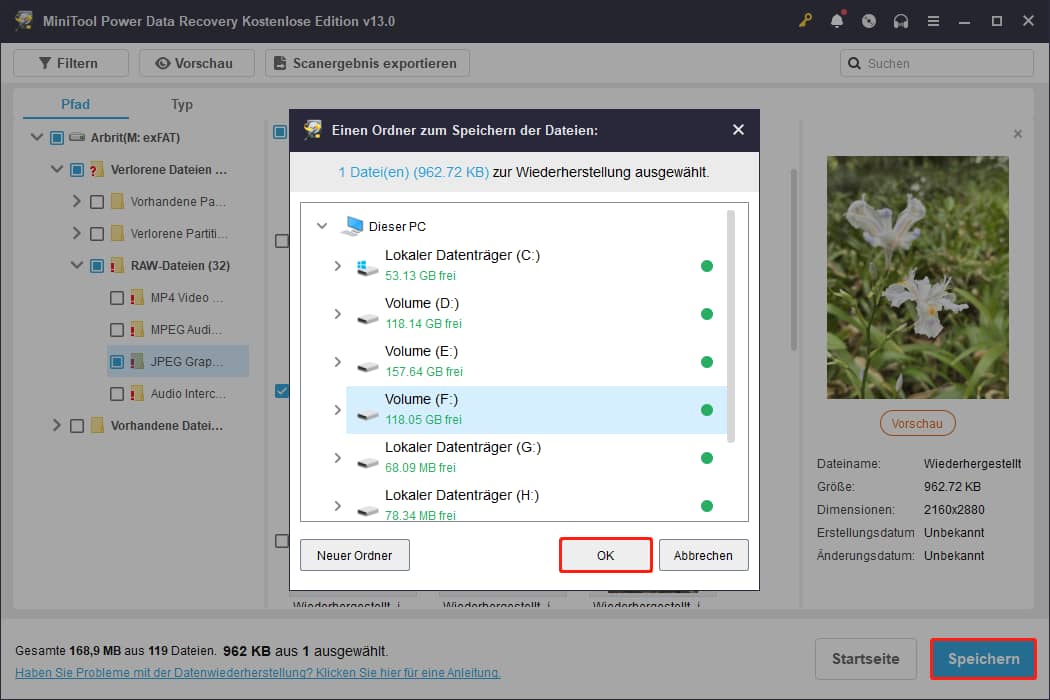Expand the Vorhandene Datei... node
Screen dimensions: 1050x700
[x=57, y=425]
